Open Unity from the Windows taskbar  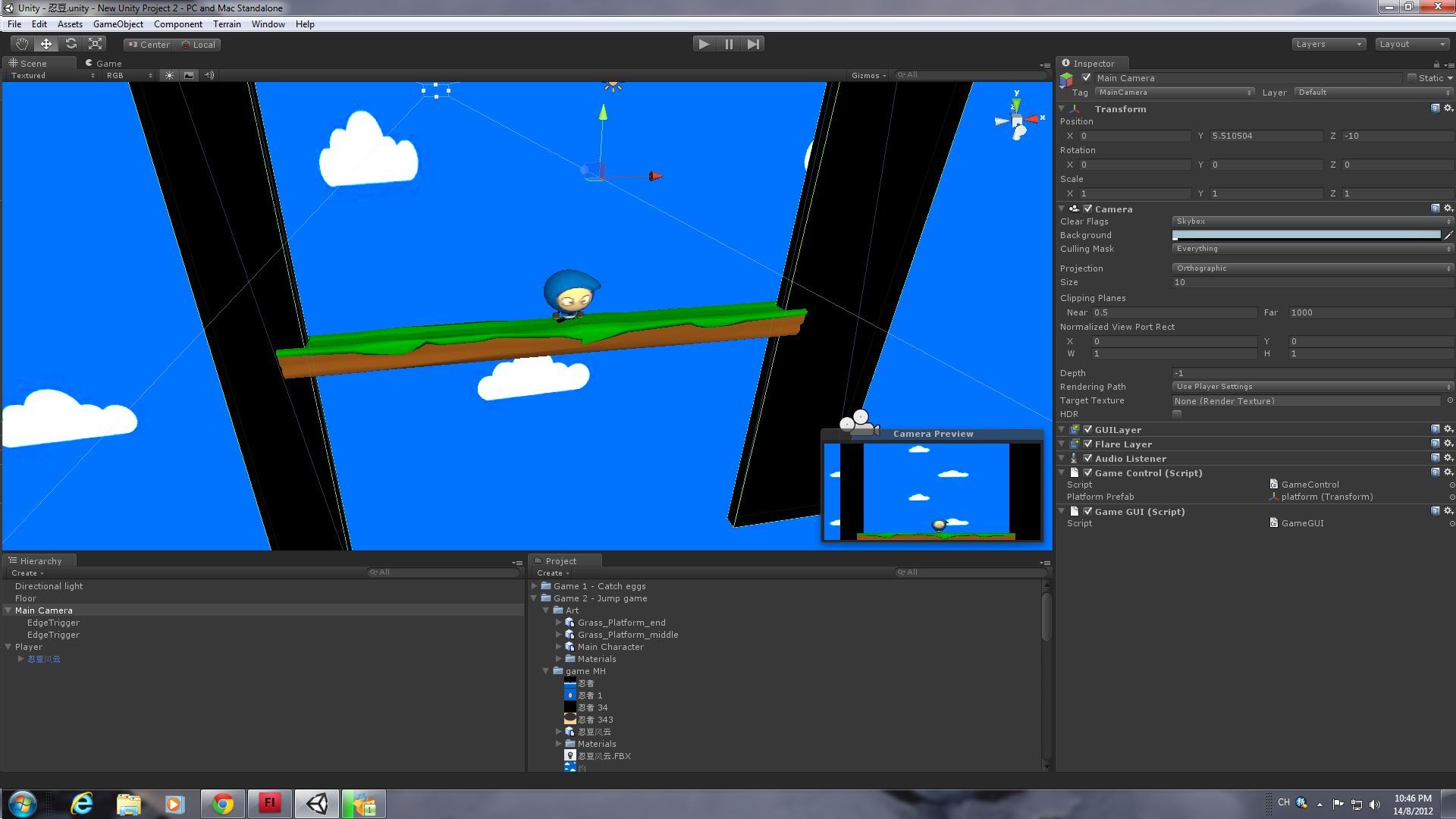click(317, 804)
